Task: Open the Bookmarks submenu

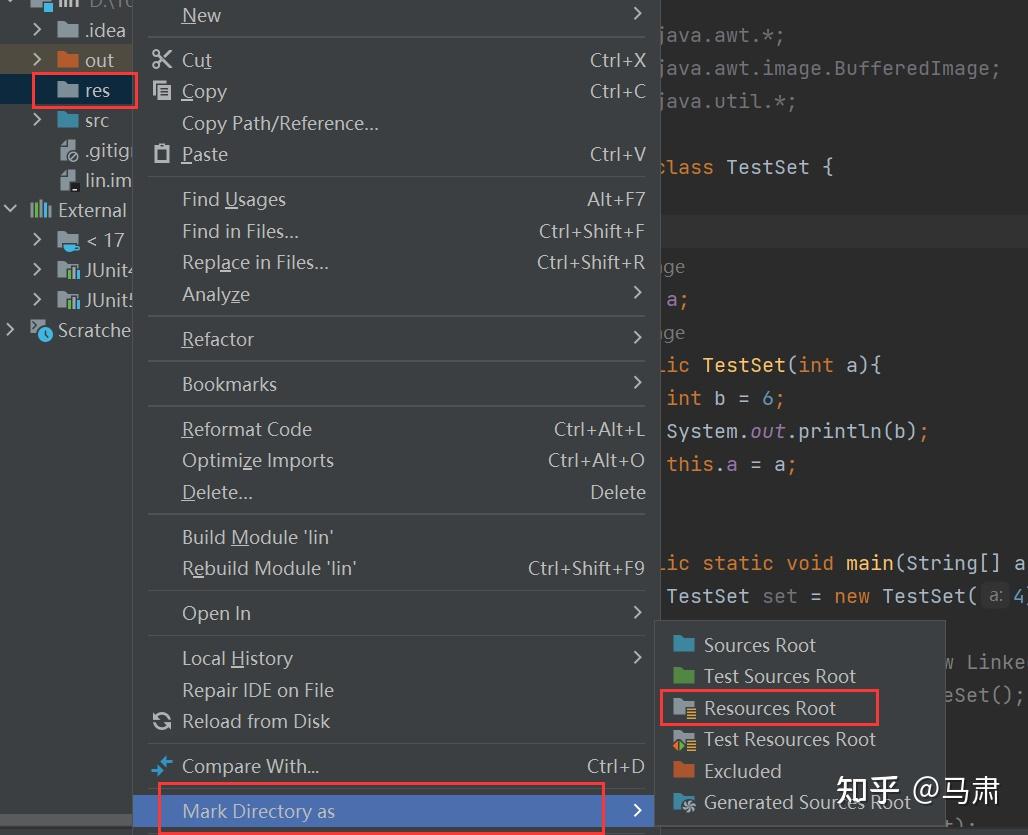Action: 397,384
